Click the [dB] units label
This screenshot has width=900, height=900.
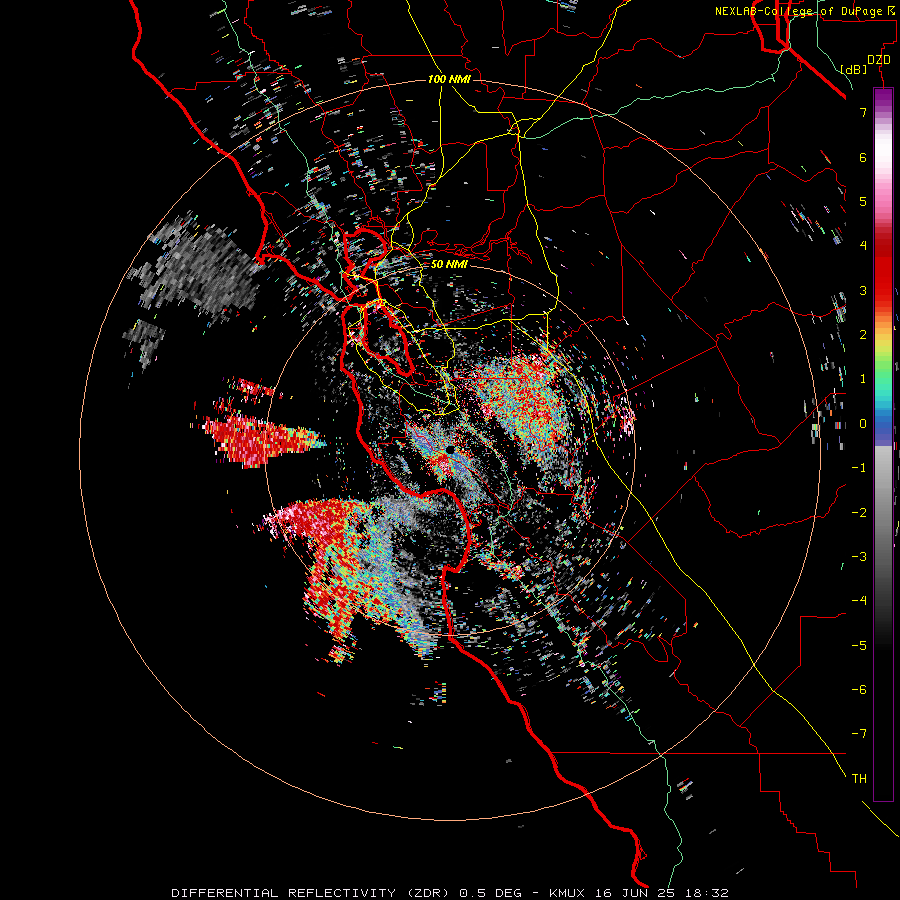pyautogui.click(x=854, y=69)
